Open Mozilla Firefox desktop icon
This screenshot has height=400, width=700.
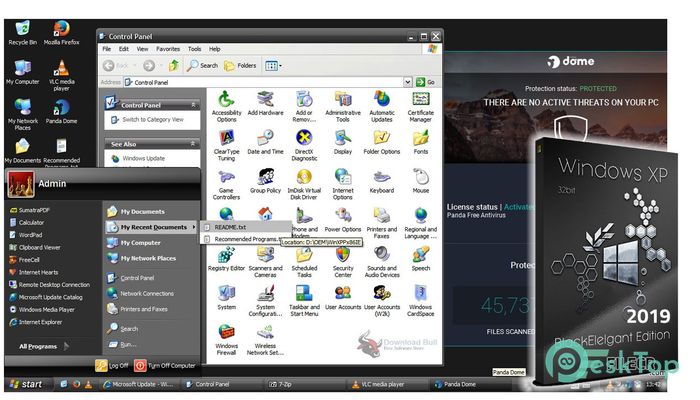(61, 33)
